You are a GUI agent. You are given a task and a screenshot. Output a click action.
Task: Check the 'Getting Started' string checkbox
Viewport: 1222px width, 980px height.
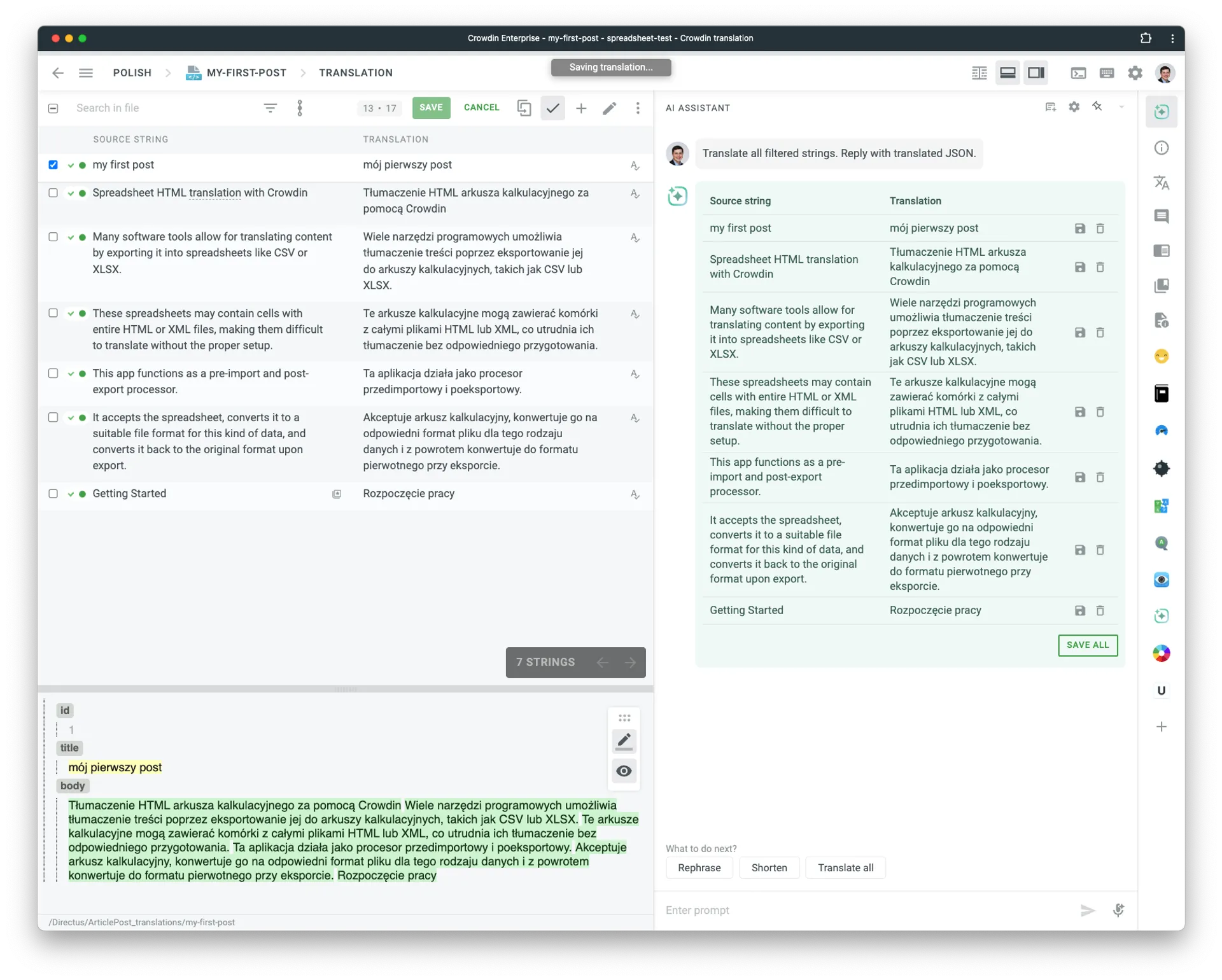(53, 493)
